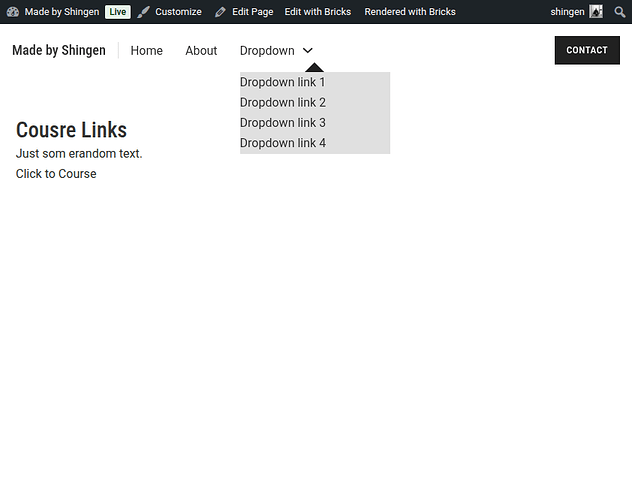Open Edit with Bricks in admin bar

pyautogui.click(x=317, y=12)
